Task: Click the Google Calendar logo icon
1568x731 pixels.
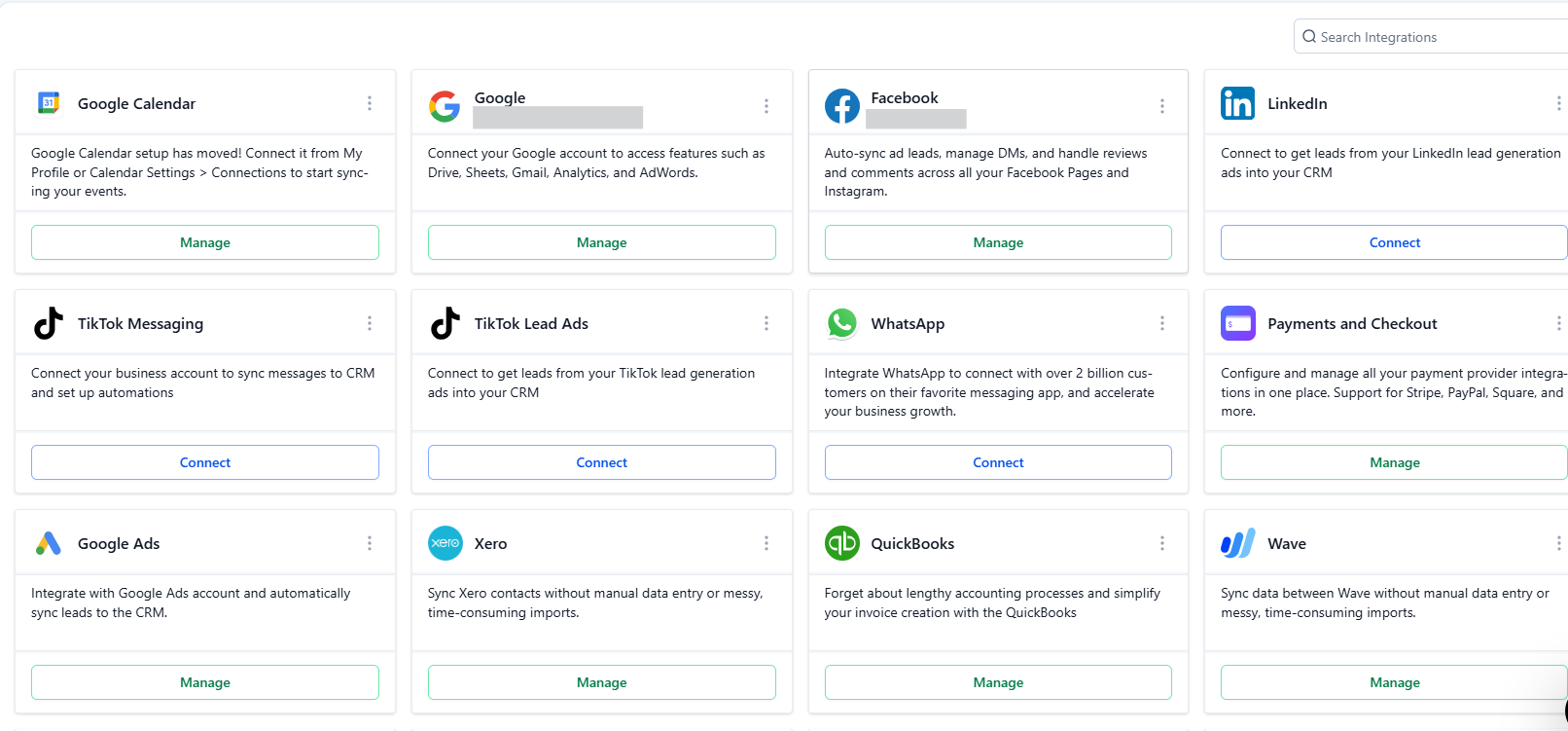Action: click(49, 102)
